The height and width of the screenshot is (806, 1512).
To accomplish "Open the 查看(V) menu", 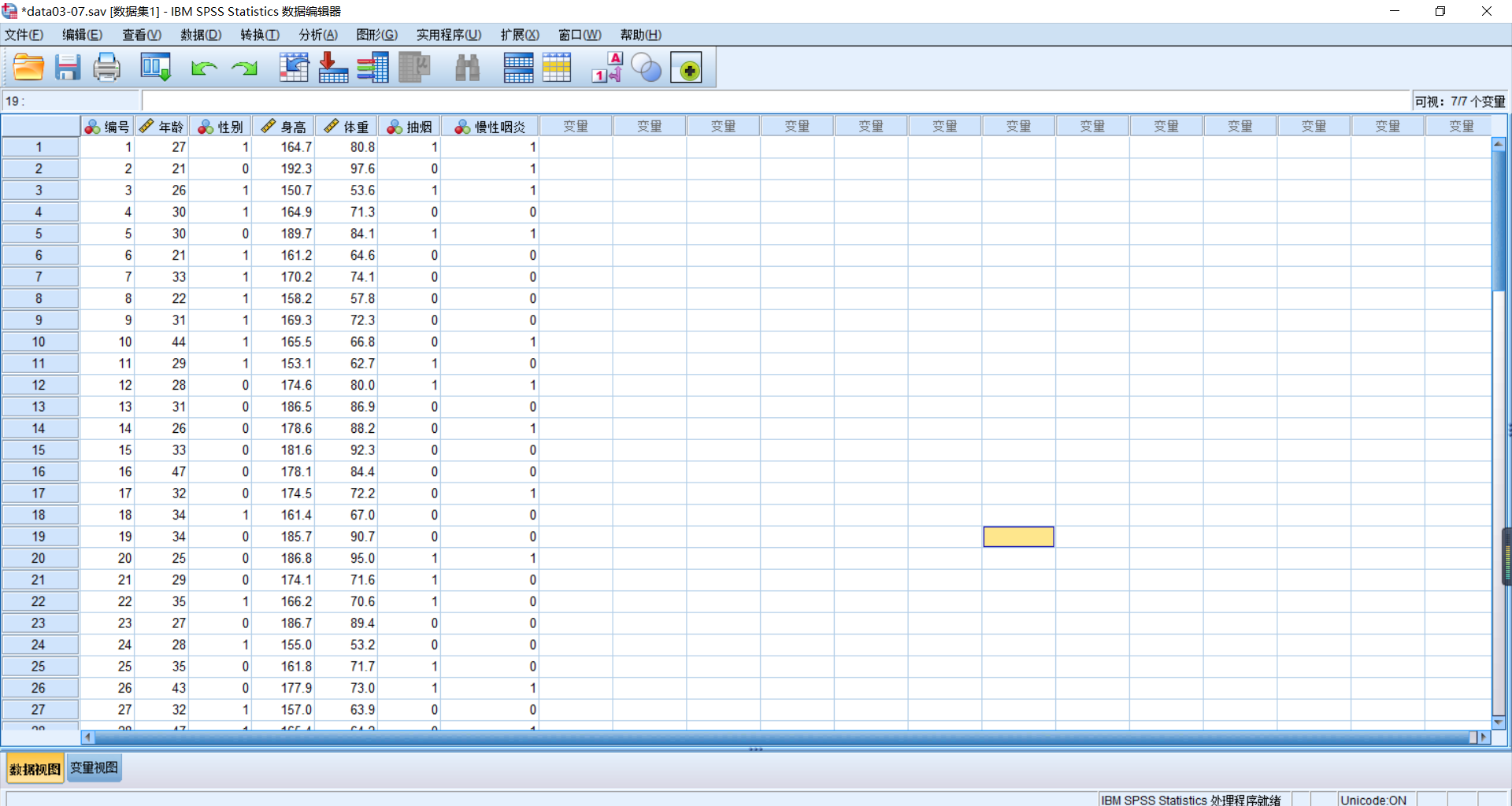I will pos(142,35).
